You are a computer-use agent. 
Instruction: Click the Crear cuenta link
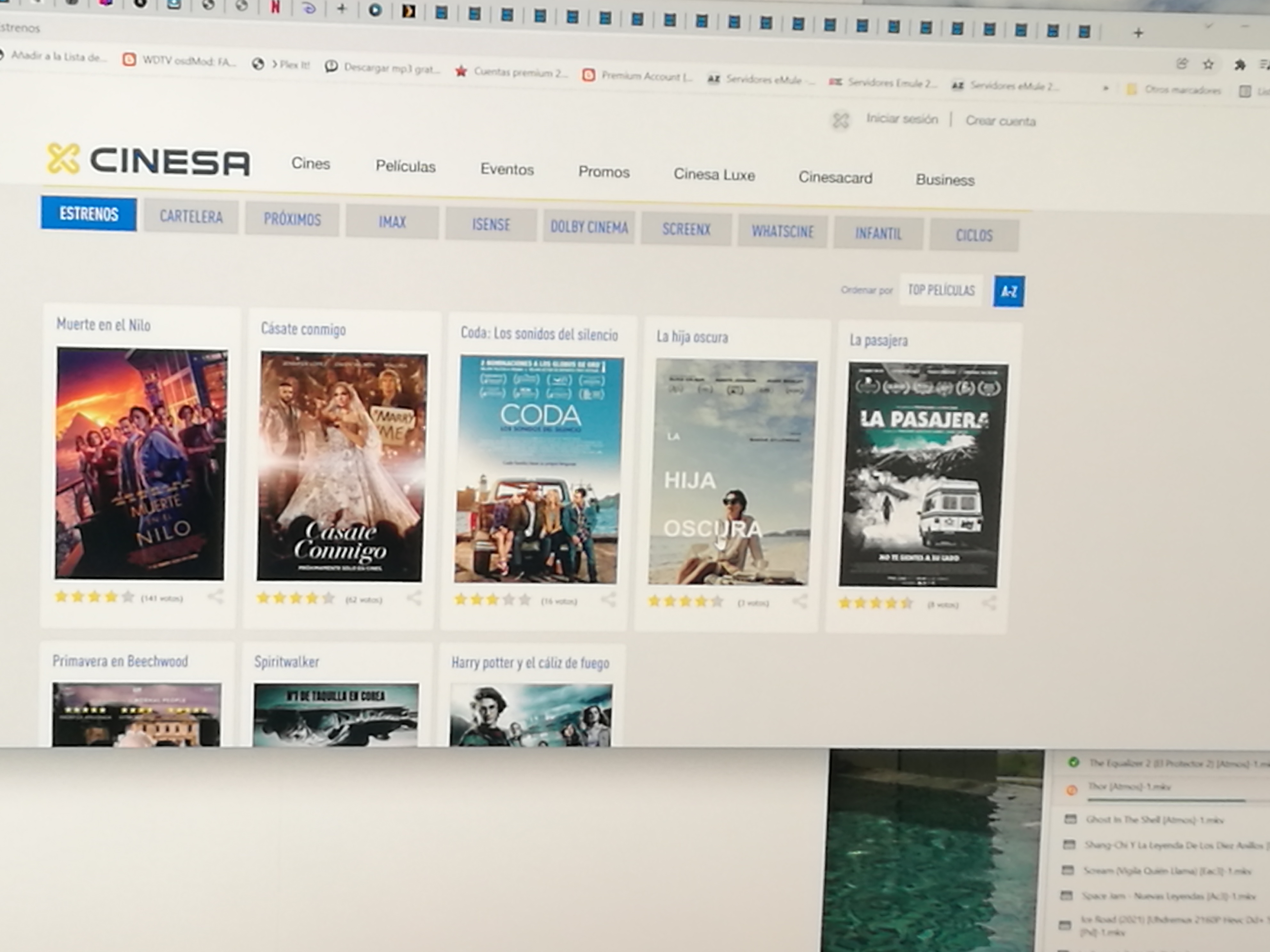point(1001,121)
